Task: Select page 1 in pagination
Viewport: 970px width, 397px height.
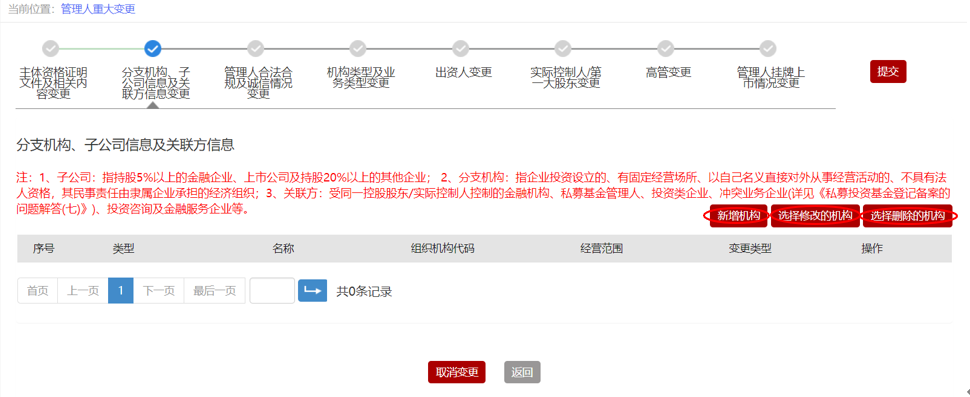Action: (121, 291)
